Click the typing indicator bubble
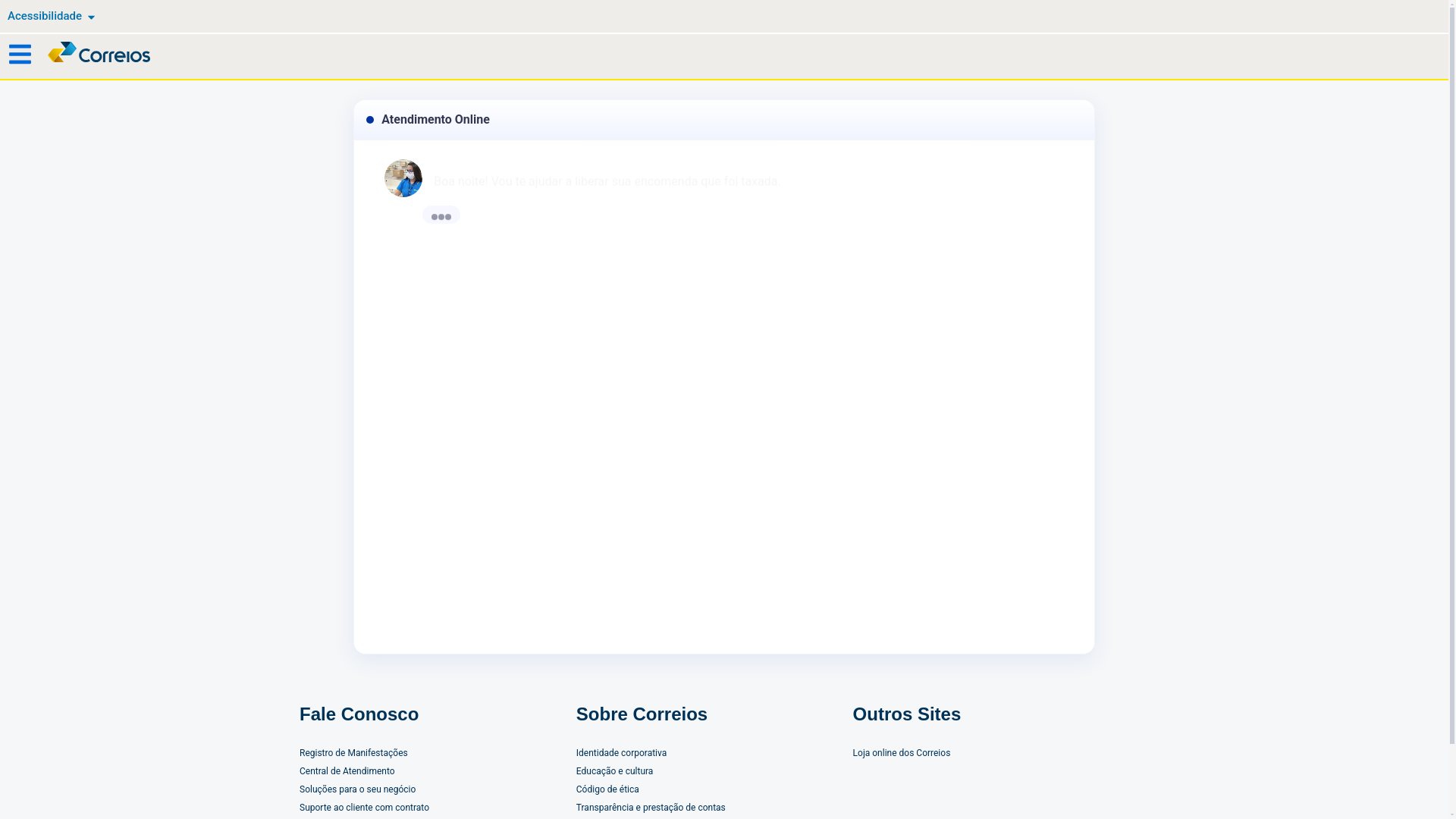This screenshot has width=1456, height=819. click(441, 216)
